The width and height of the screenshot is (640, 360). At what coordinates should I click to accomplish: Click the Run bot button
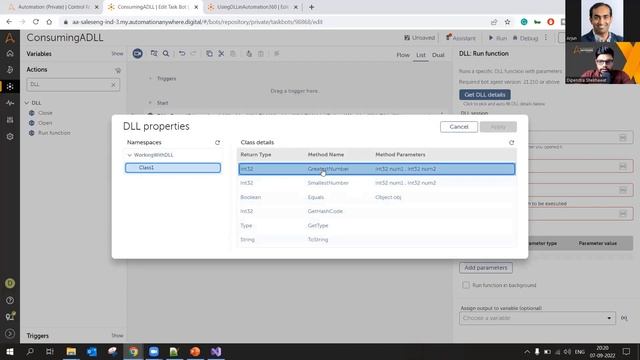tap(498, 38)
